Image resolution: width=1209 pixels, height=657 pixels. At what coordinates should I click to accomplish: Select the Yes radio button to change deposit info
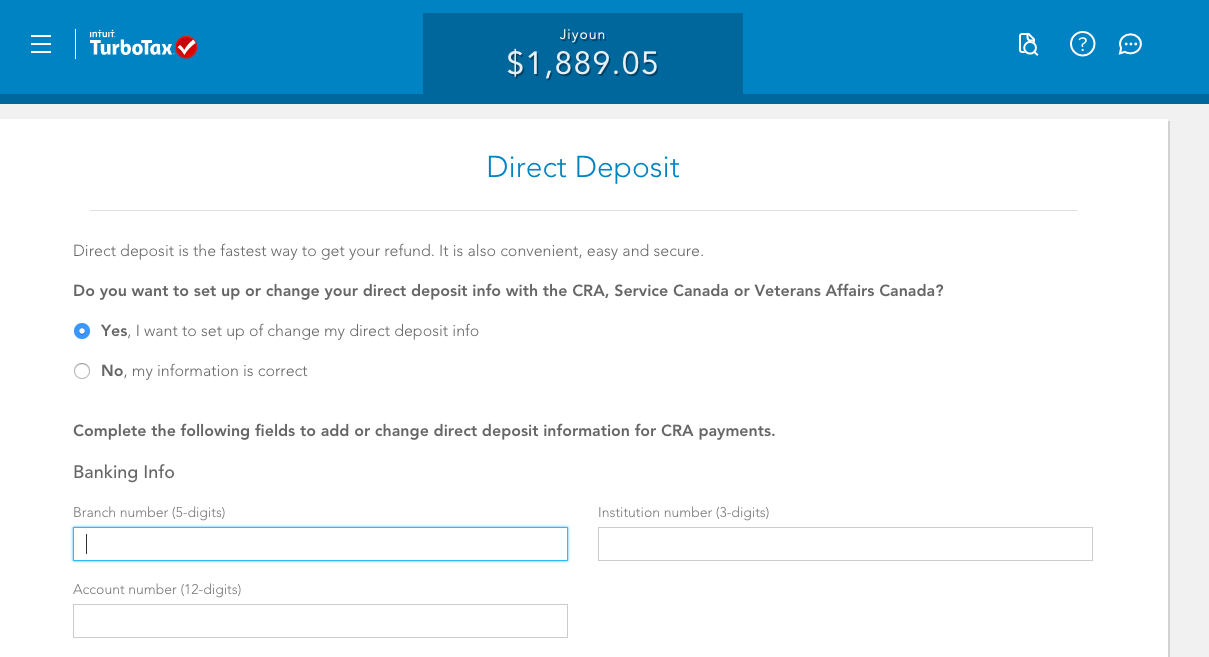point(82,331)
